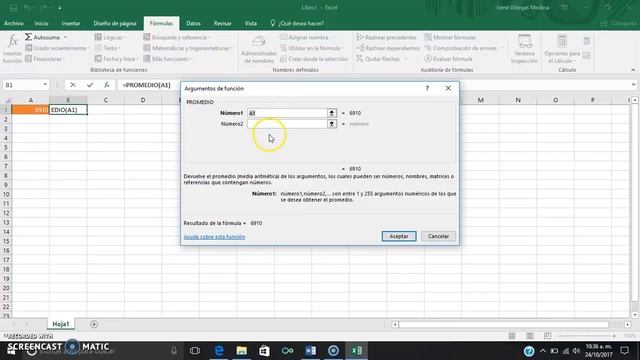The width and height of the screenshot is (640, 360).
Task: Open Inicio tab
Action: pos(41,24)
